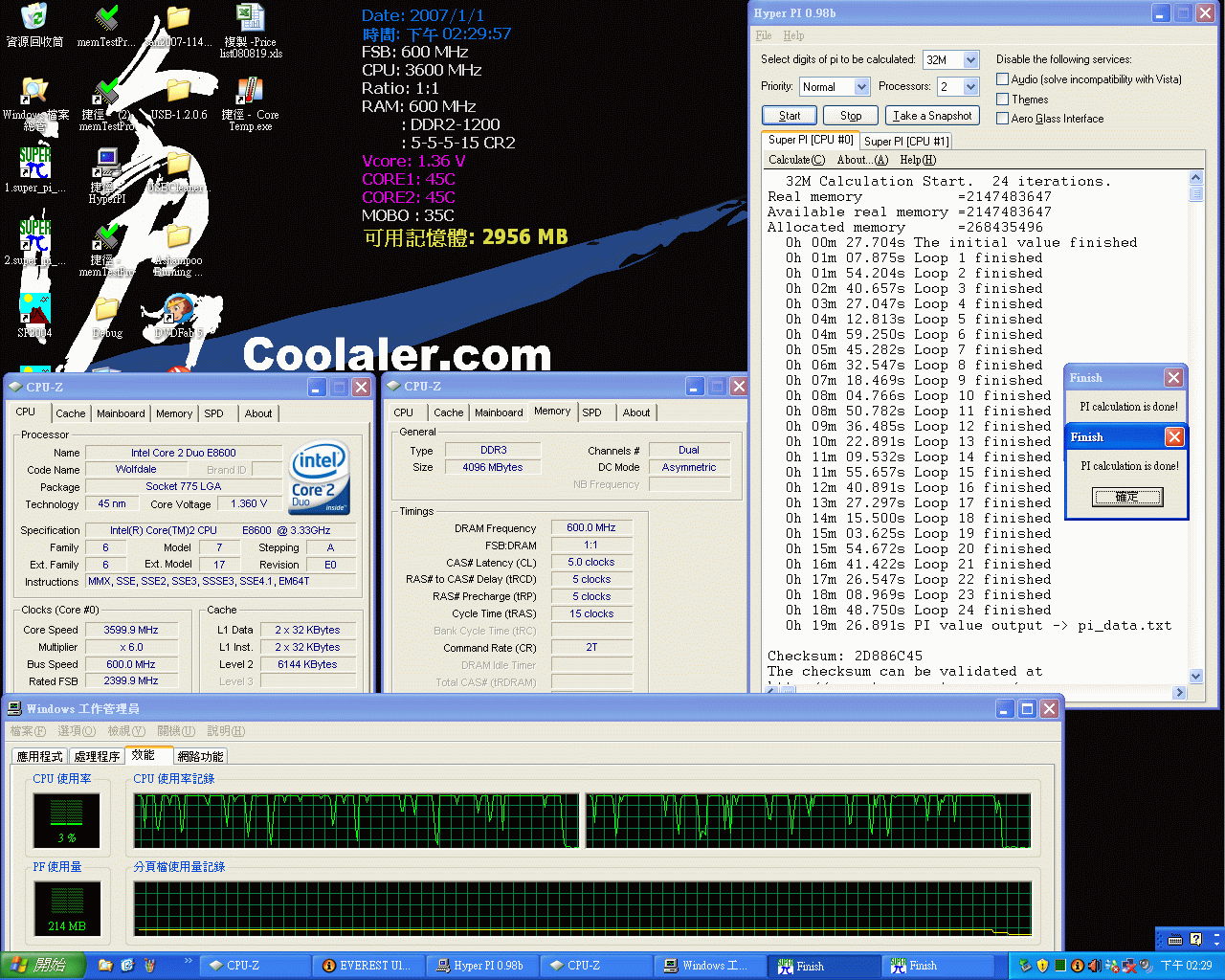This screenshot has width=1225, height=980.
Task: Open the USBCleaner folder icon
Action: tap(179, 170)
